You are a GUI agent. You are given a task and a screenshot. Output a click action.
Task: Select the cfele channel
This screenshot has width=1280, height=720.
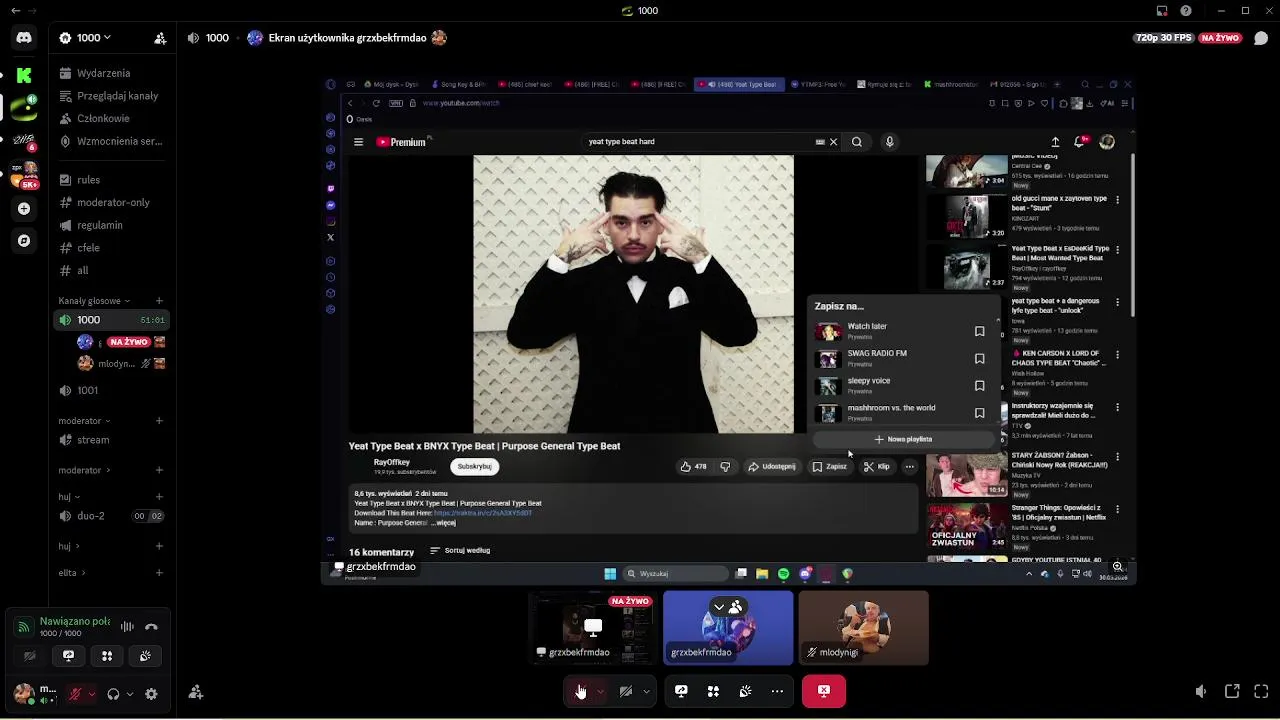[111, 248]
